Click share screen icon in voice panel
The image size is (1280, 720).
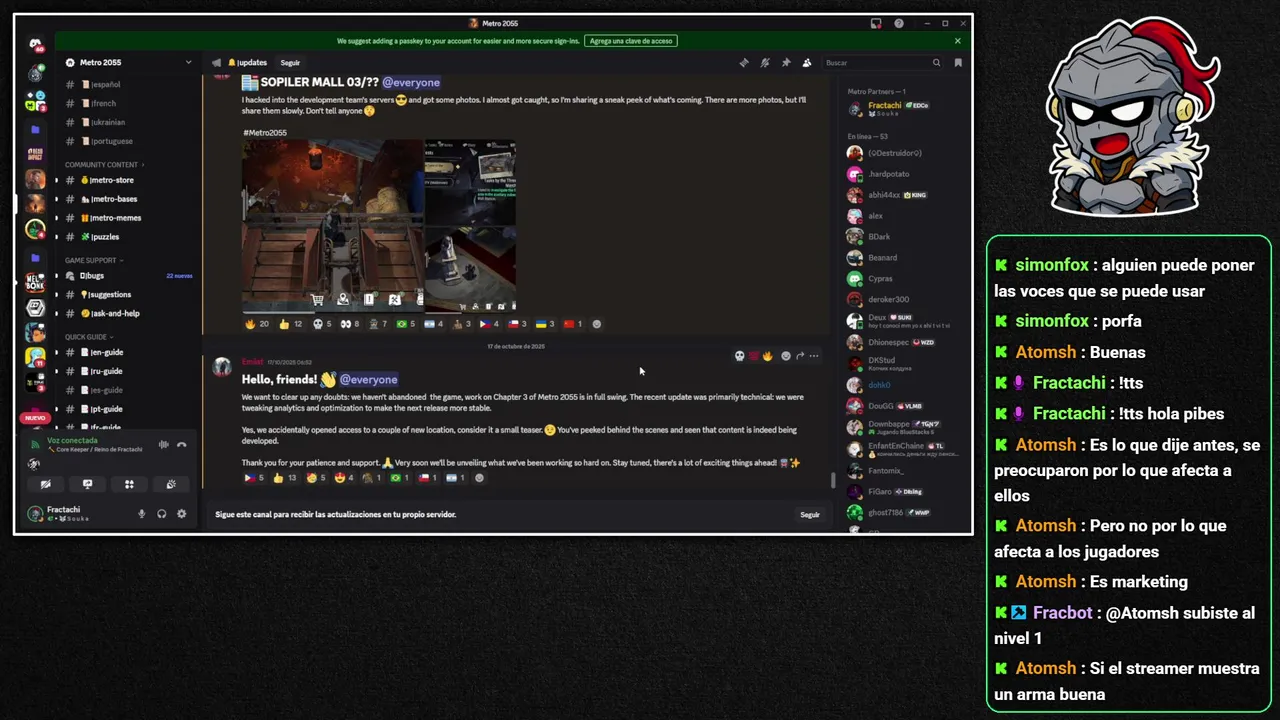pyautogui.click(x=87, y=484)
